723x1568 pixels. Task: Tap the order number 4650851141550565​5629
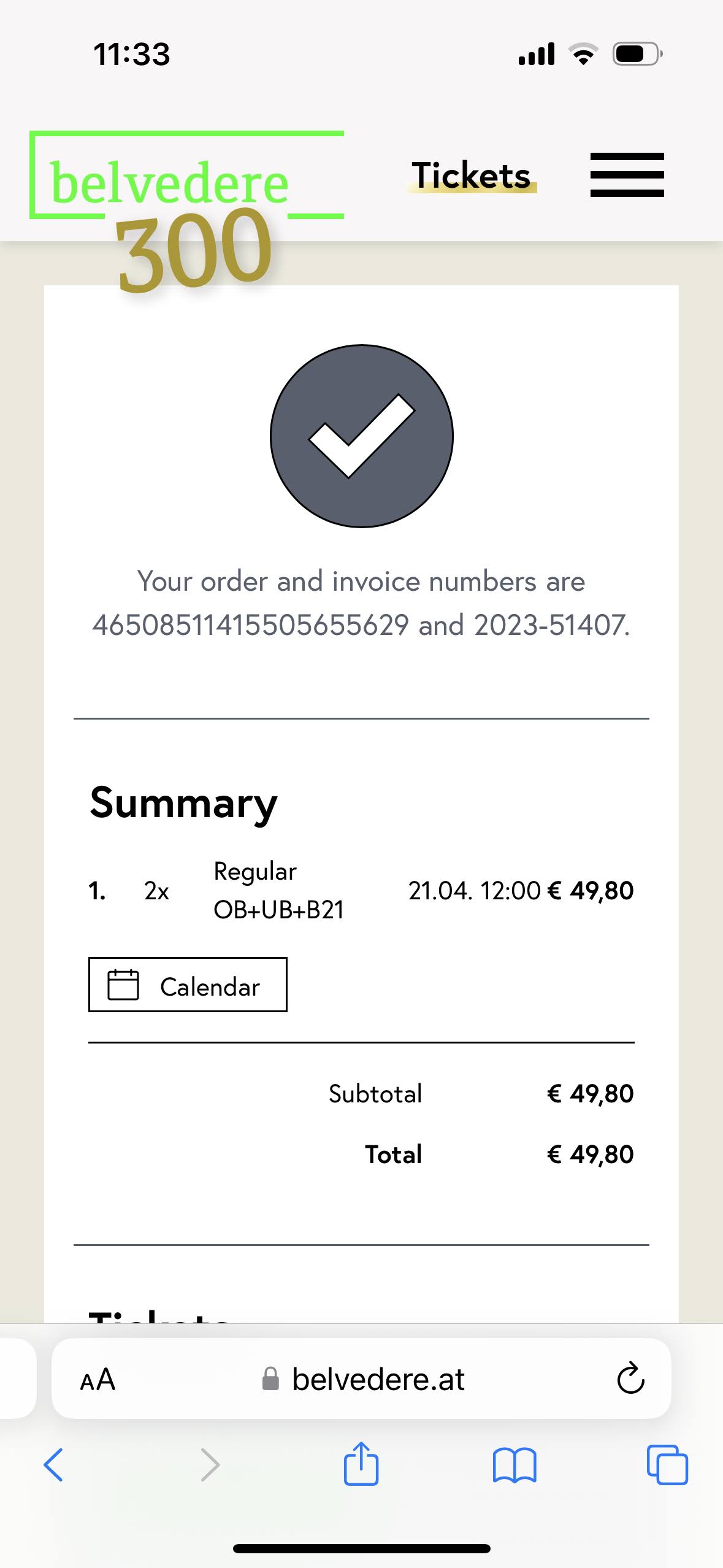[250, 626]
